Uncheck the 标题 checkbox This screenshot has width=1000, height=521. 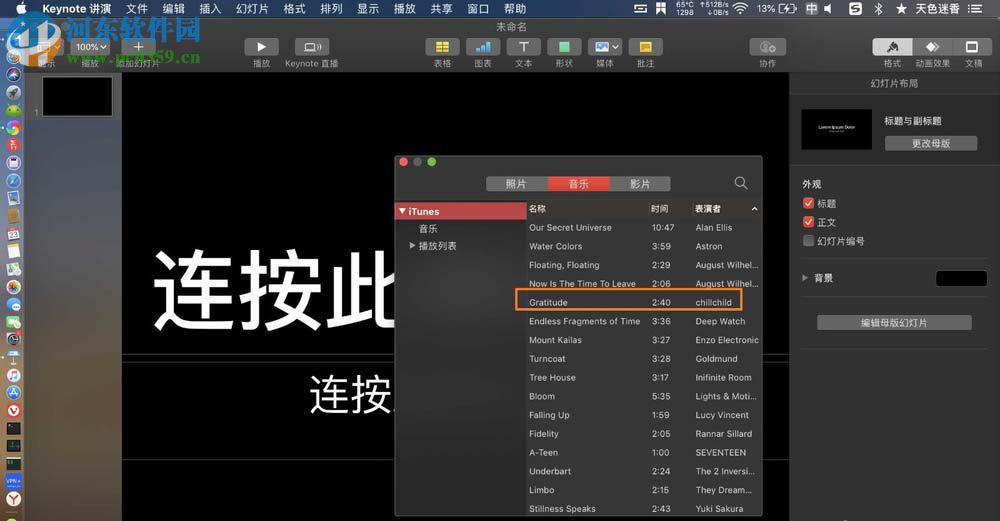coord(809,203)
